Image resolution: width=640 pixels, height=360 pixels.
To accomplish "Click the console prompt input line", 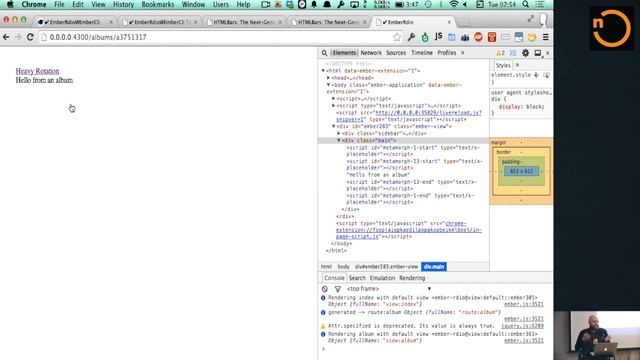I will 435,349.
